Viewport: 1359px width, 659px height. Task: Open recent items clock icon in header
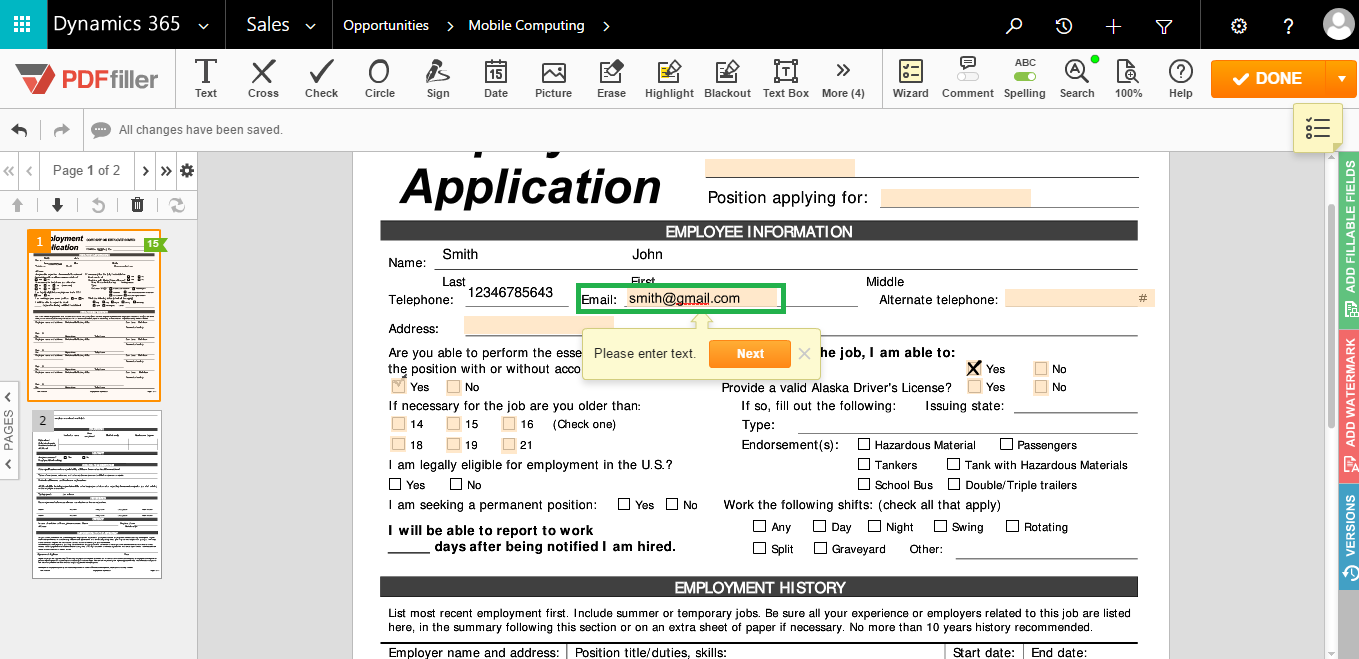(1064, 26)
